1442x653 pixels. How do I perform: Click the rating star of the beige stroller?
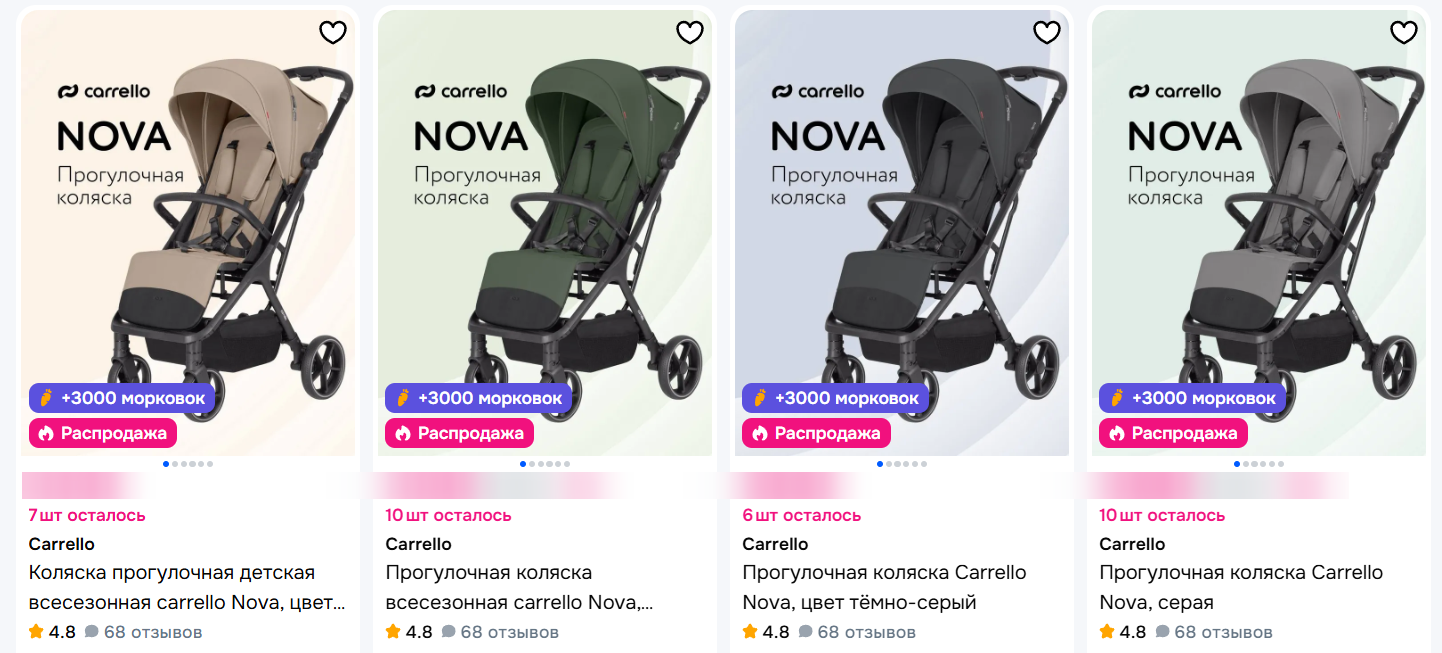point(37,632)
